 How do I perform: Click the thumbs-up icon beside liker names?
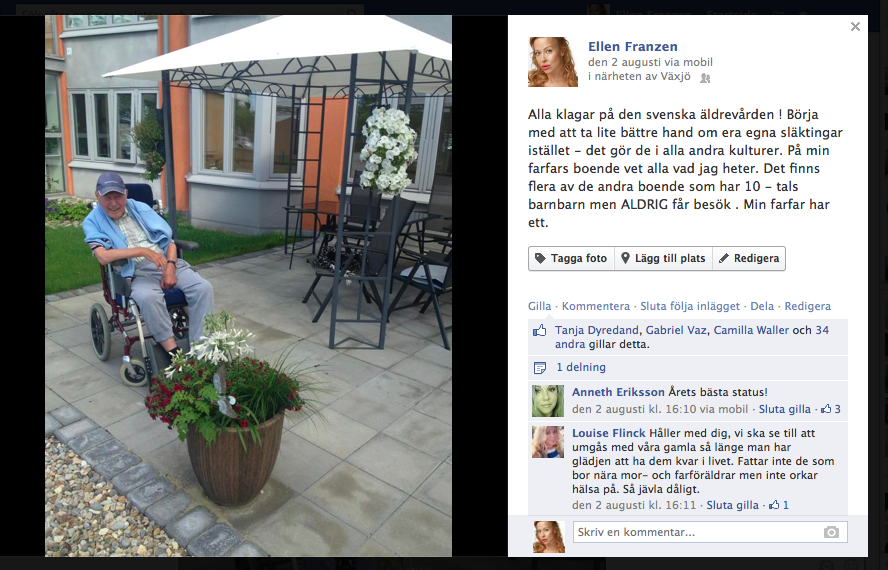pyautogui.click(x=540, y=330)
